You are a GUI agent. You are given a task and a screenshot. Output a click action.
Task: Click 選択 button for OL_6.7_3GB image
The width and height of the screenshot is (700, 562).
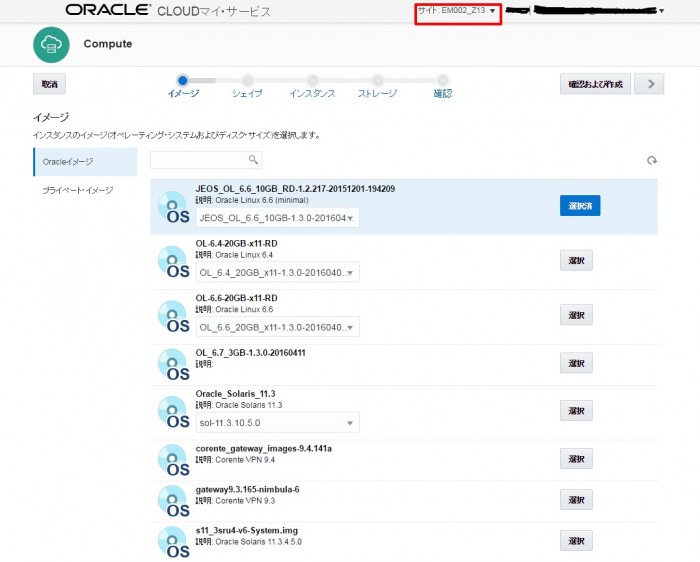tap(576, 363)
